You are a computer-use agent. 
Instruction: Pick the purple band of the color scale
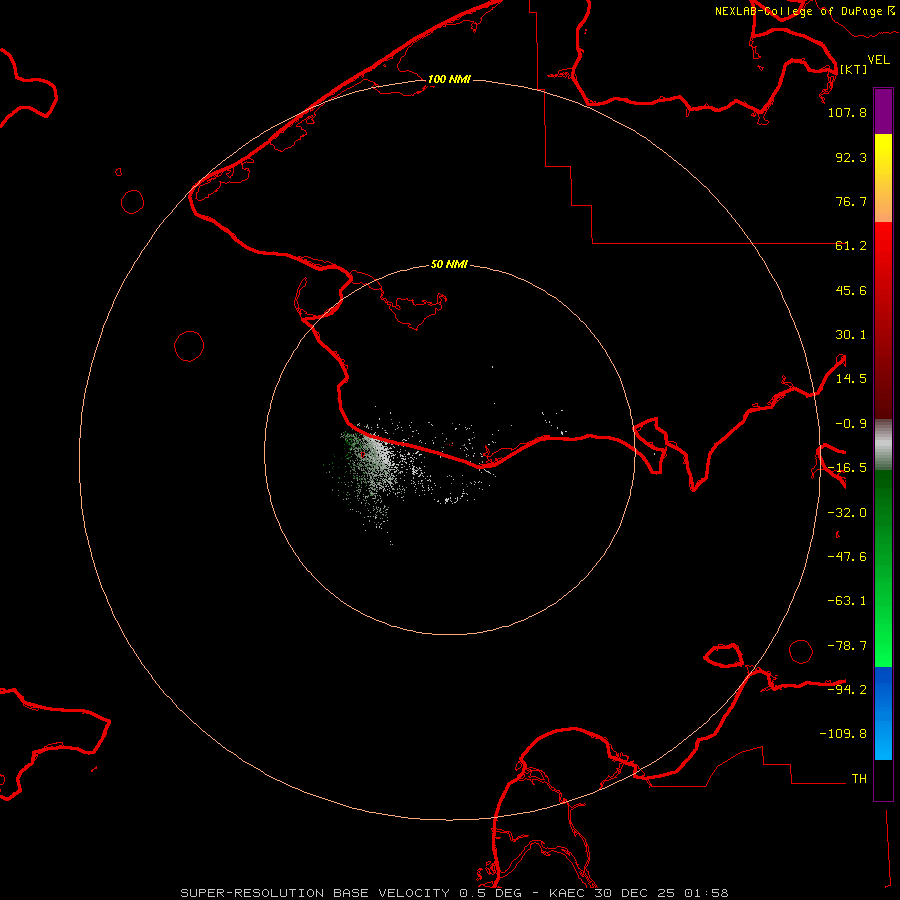click(883, 111)
